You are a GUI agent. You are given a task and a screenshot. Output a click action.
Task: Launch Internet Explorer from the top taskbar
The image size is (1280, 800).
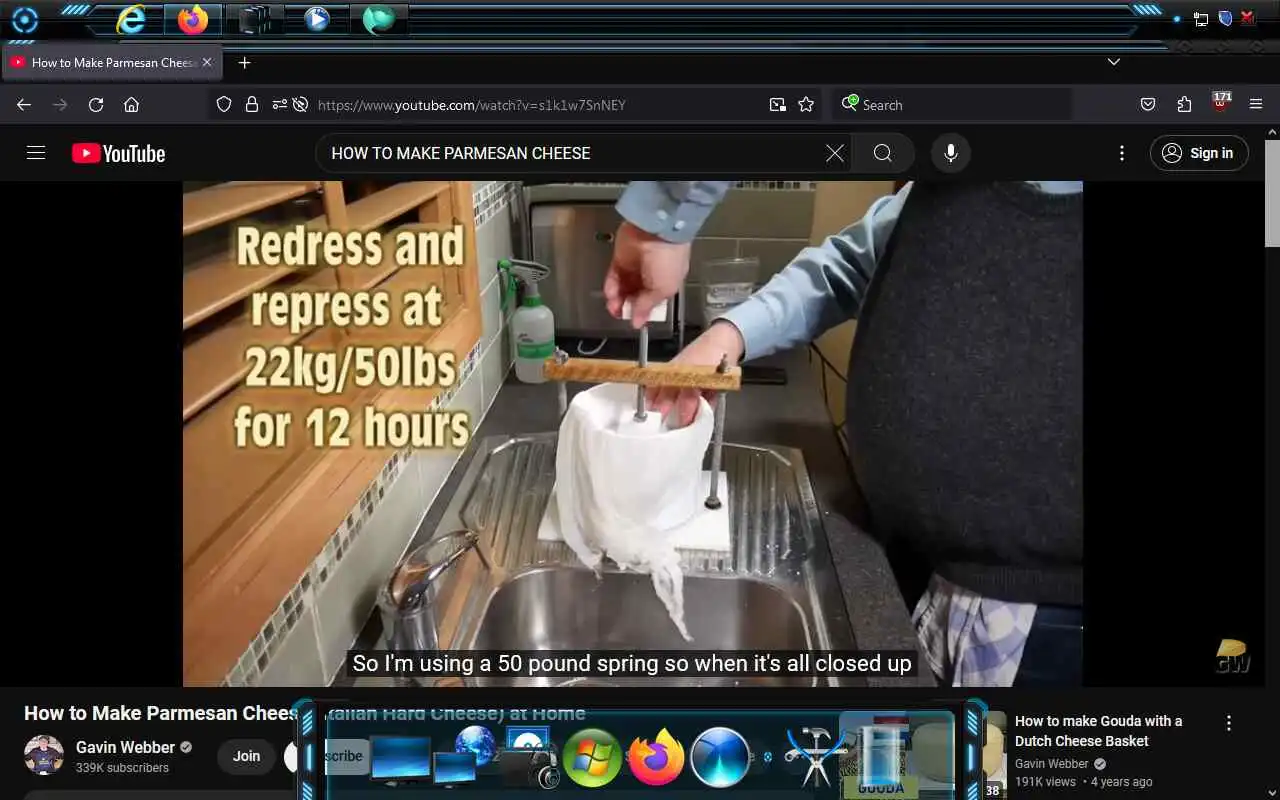point(131,20)
